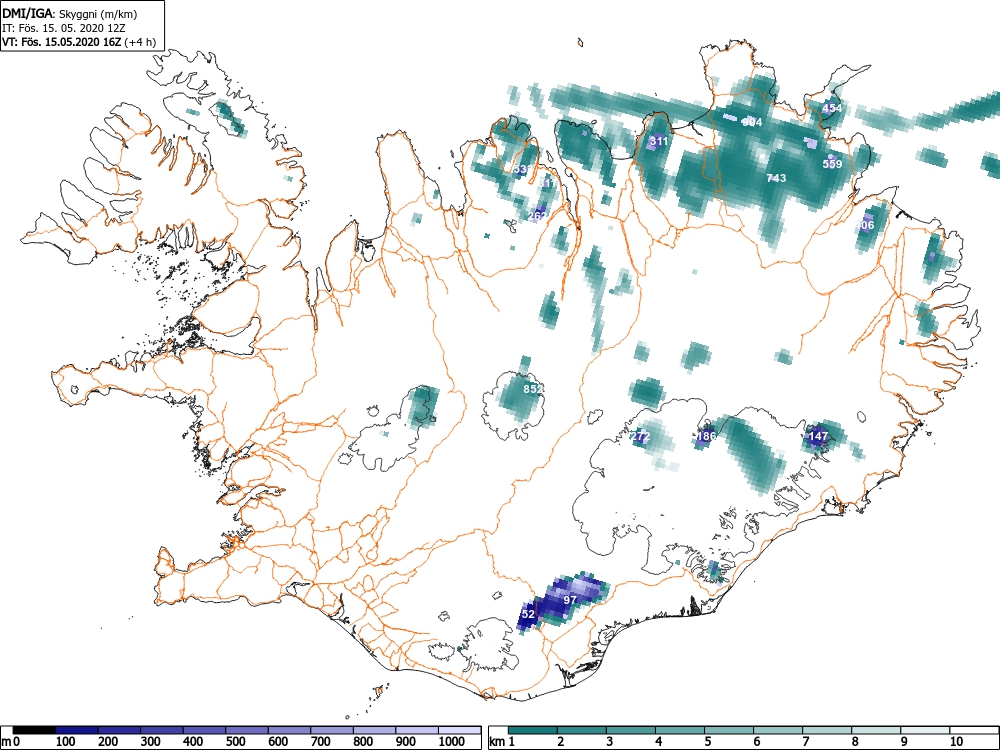1000x750 pixels.
Task: Click the visibility value 454 on the map
Action: point(832,108)
